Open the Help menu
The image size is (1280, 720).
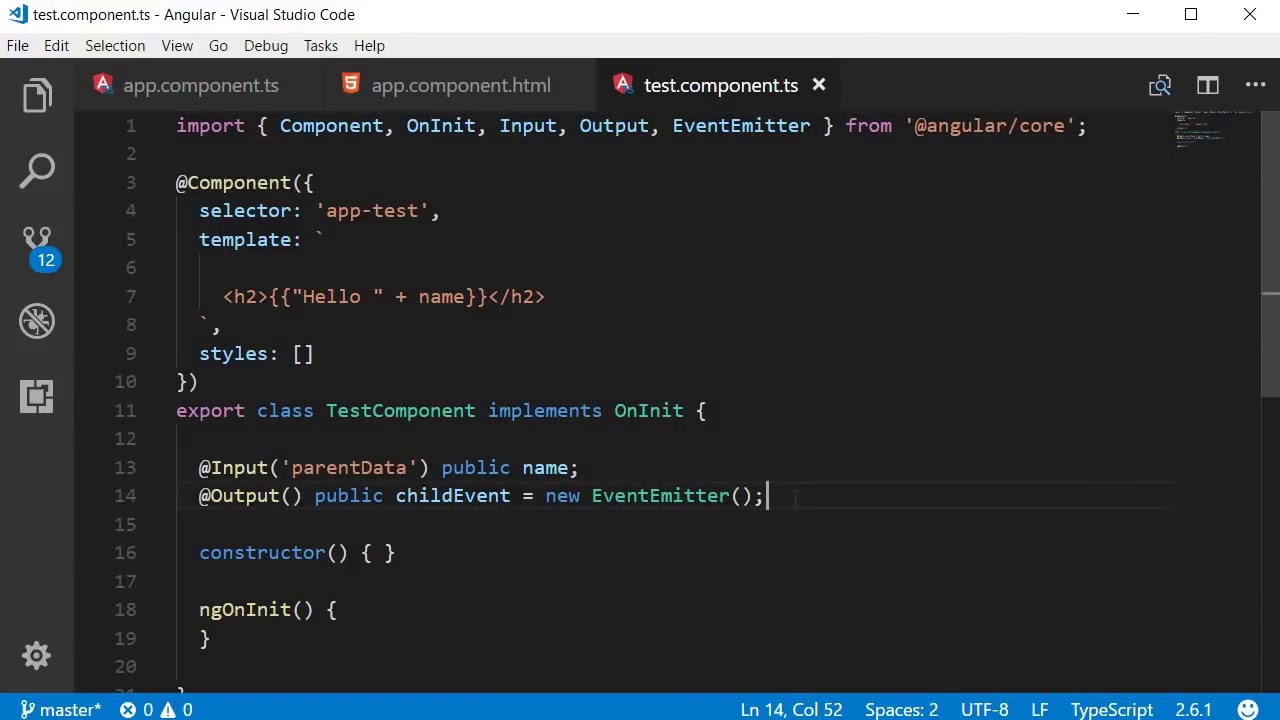(369, 45)
